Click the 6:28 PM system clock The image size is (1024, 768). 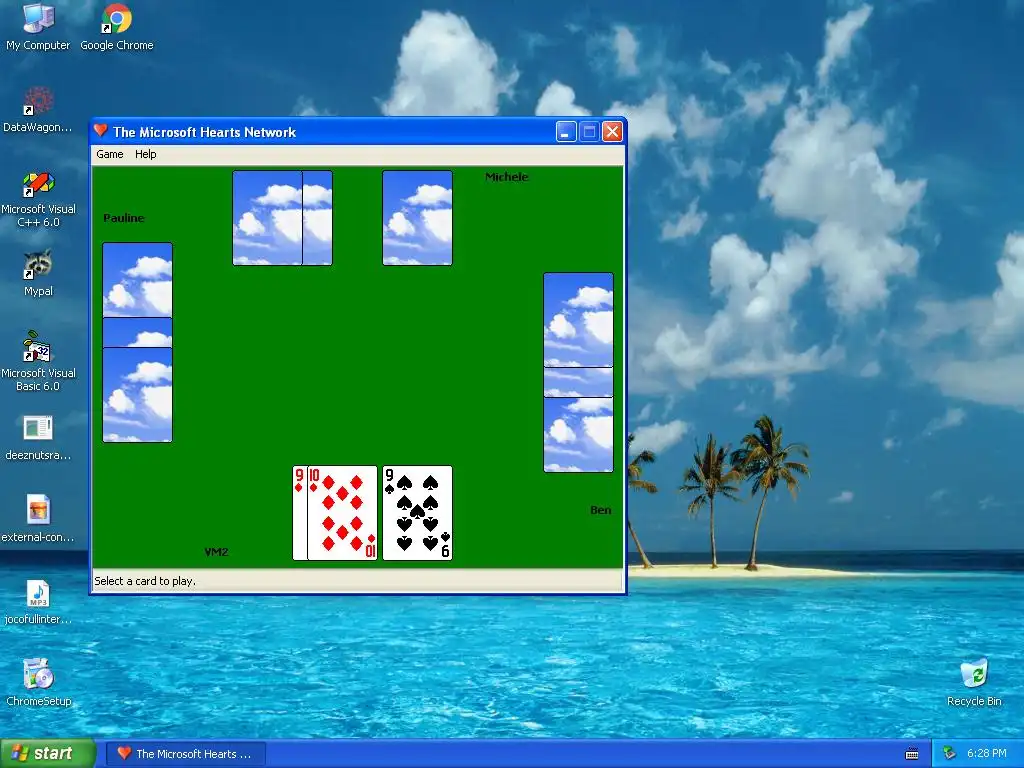pyautogui.click(x=987, y=754)
